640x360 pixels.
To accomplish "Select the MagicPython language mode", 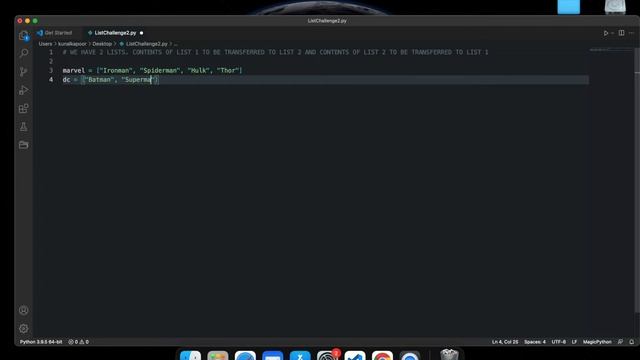I will pos(597,342).
